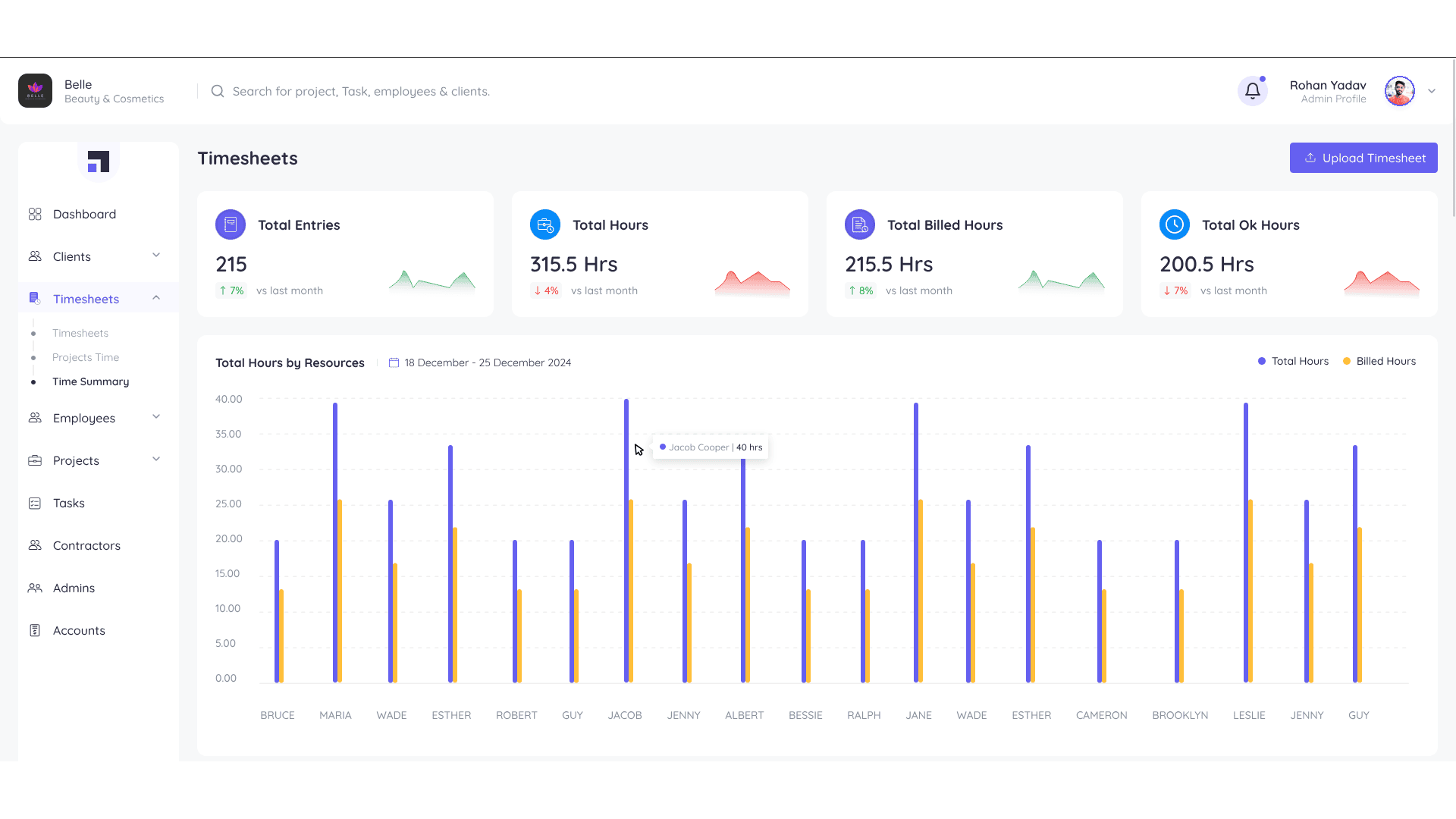Open Projects Time submenu item
The height and width of the screenshot is (819, 1456).
86,357
